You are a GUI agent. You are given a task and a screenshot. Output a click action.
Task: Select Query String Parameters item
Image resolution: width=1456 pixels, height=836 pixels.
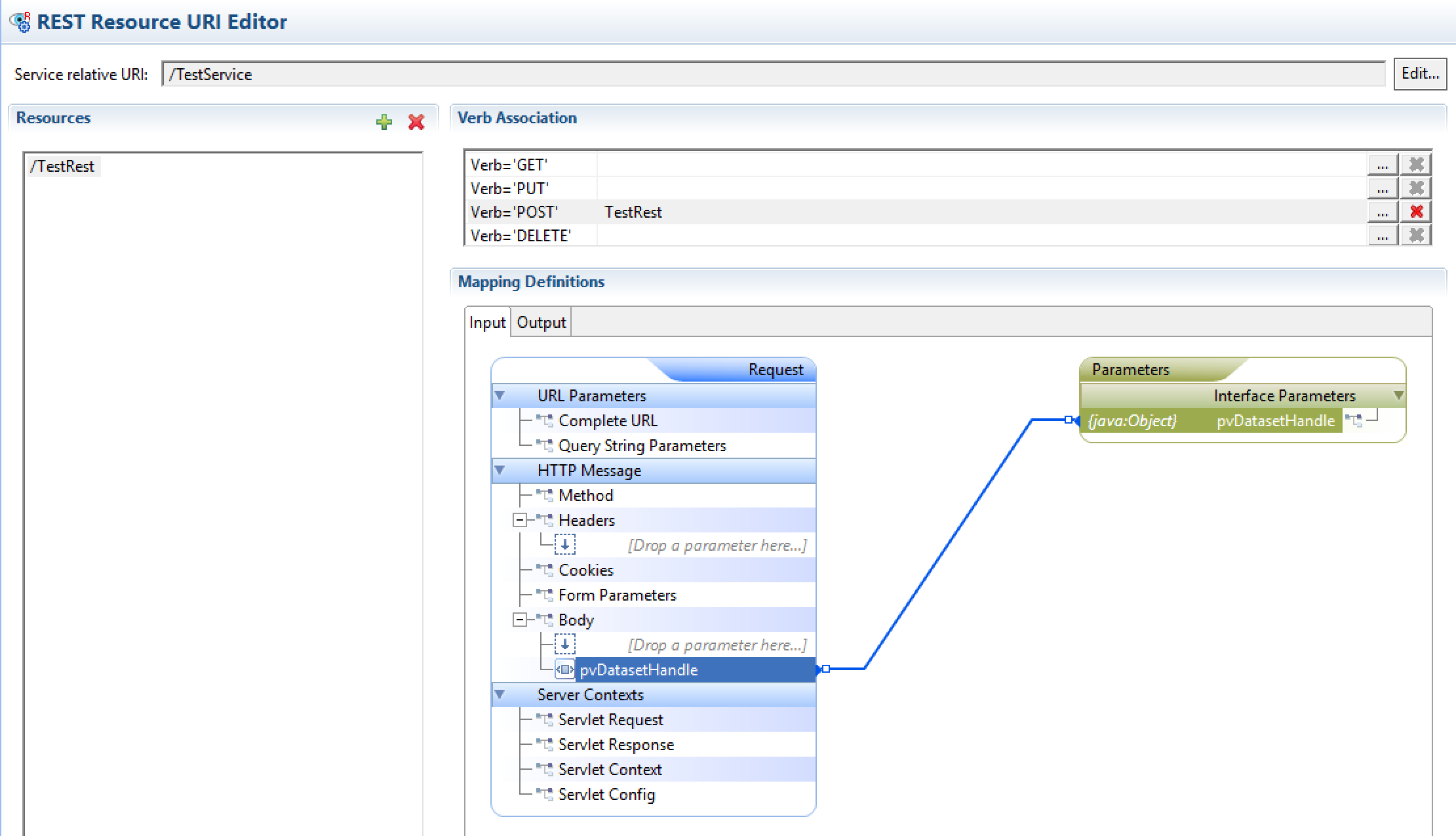642,445
